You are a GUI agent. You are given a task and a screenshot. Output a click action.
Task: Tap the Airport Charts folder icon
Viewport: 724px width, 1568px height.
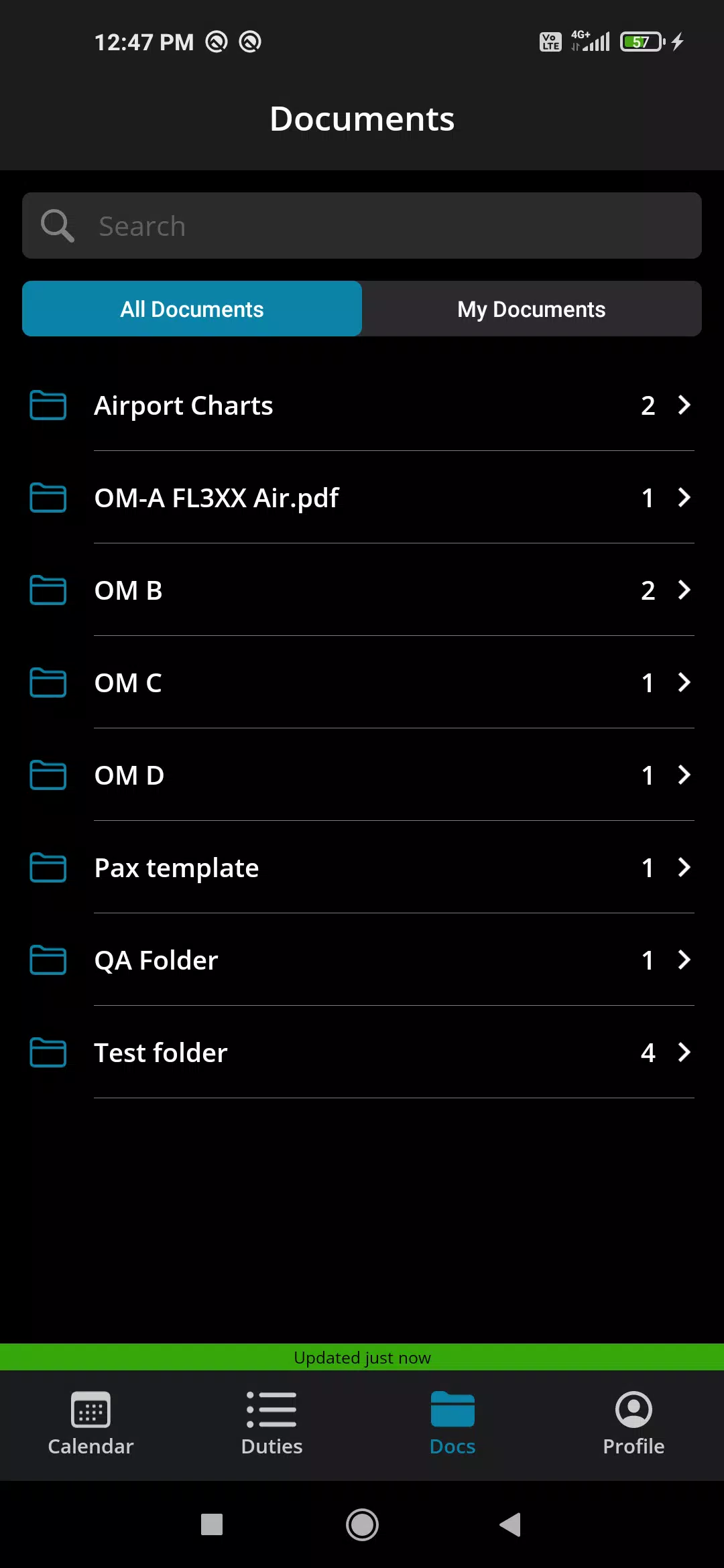(48, 405)
